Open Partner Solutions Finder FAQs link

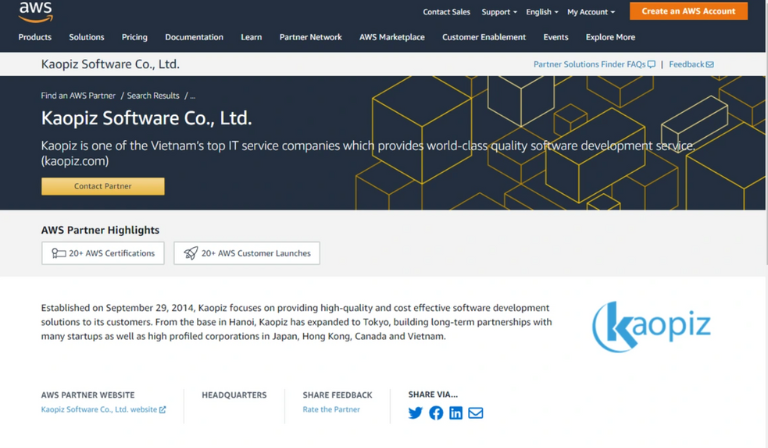click(x=594, y=64)
